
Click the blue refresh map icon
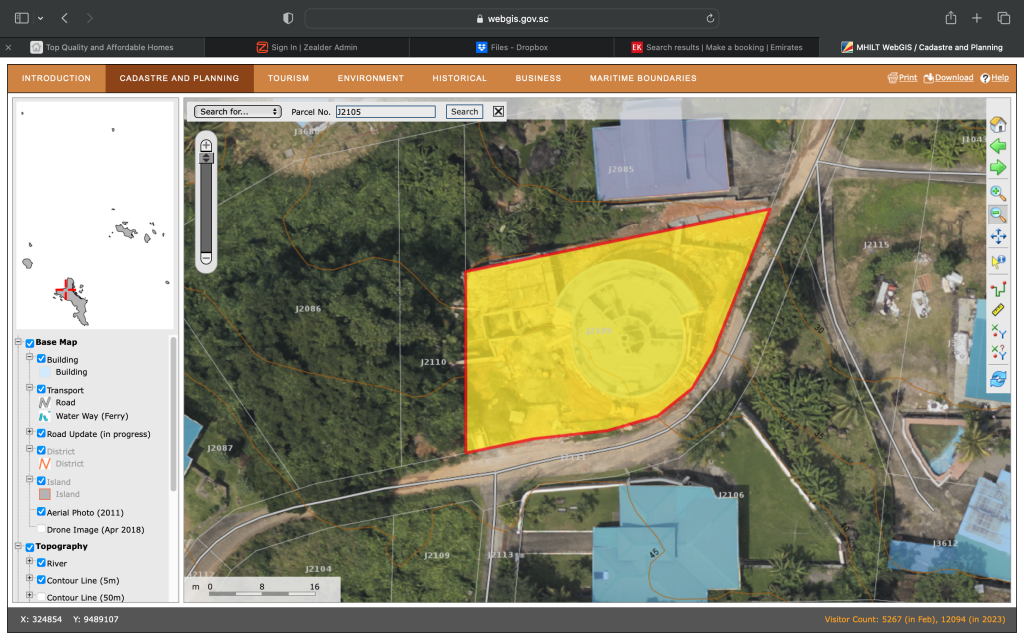997,379
